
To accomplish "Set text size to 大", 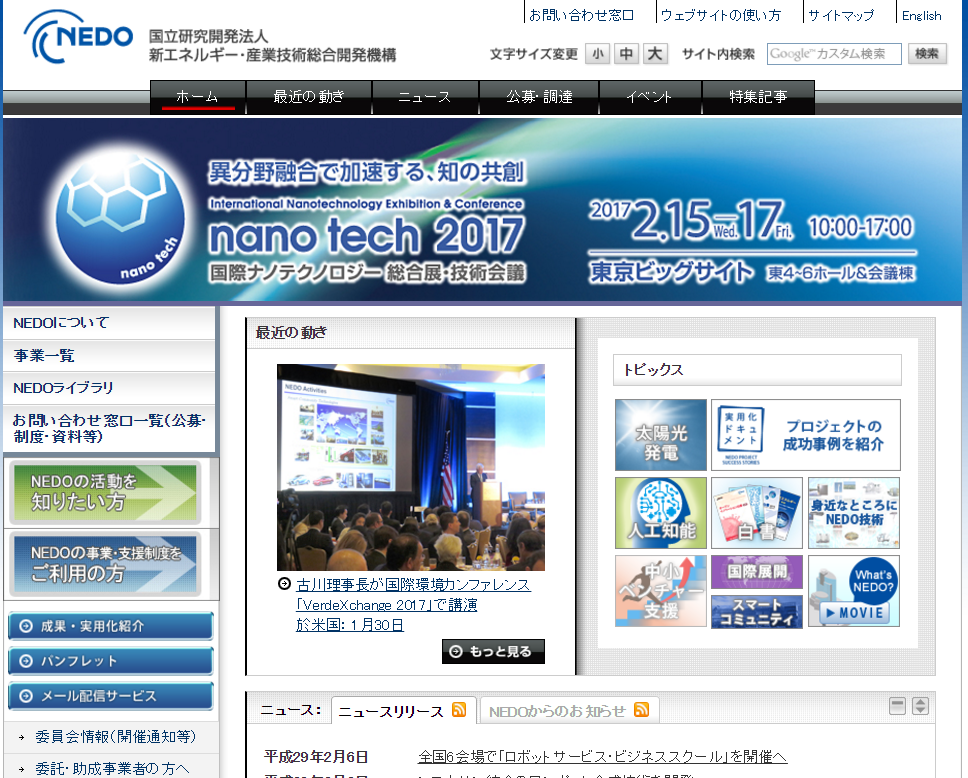I will pyautogui.click(x=655, y=54).
